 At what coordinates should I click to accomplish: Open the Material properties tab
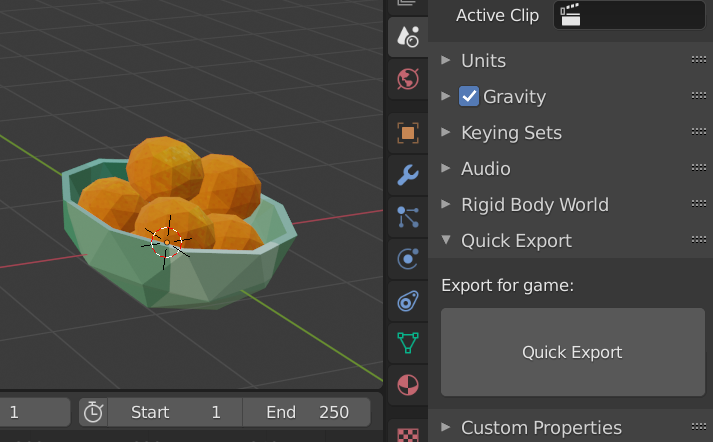tap(408, 385)
